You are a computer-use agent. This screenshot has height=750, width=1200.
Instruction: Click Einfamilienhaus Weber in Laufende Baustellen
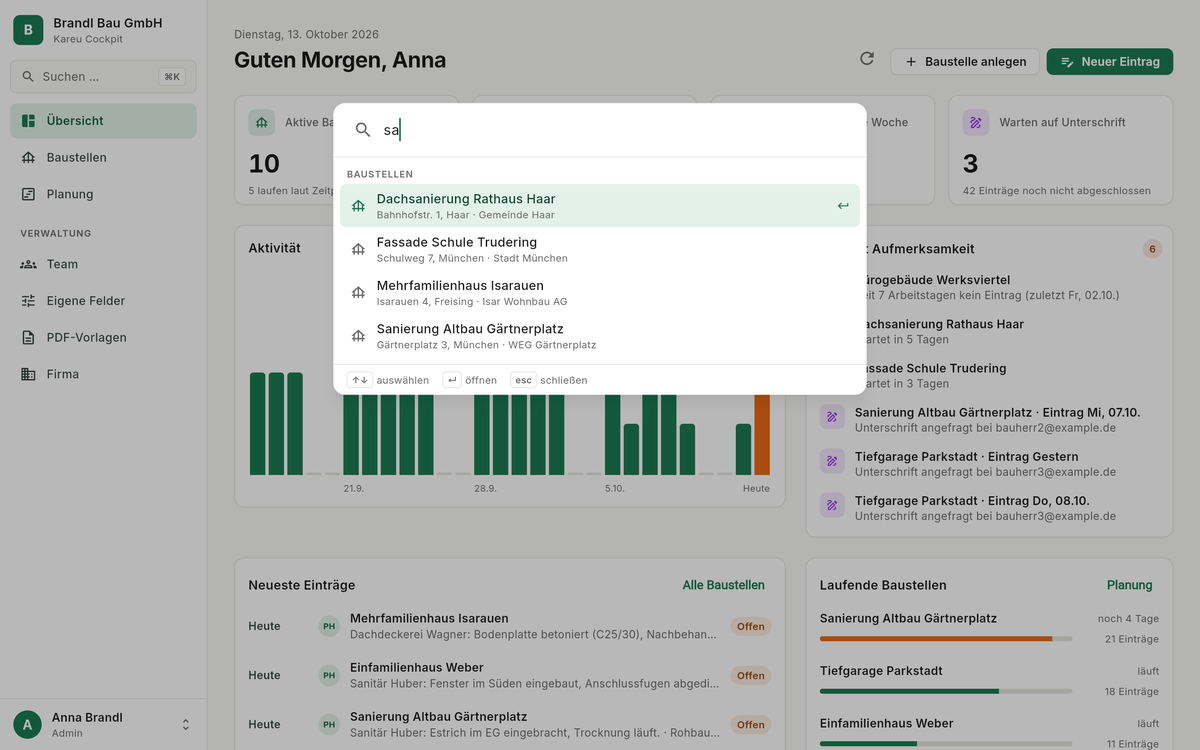[x=887, y=723]
